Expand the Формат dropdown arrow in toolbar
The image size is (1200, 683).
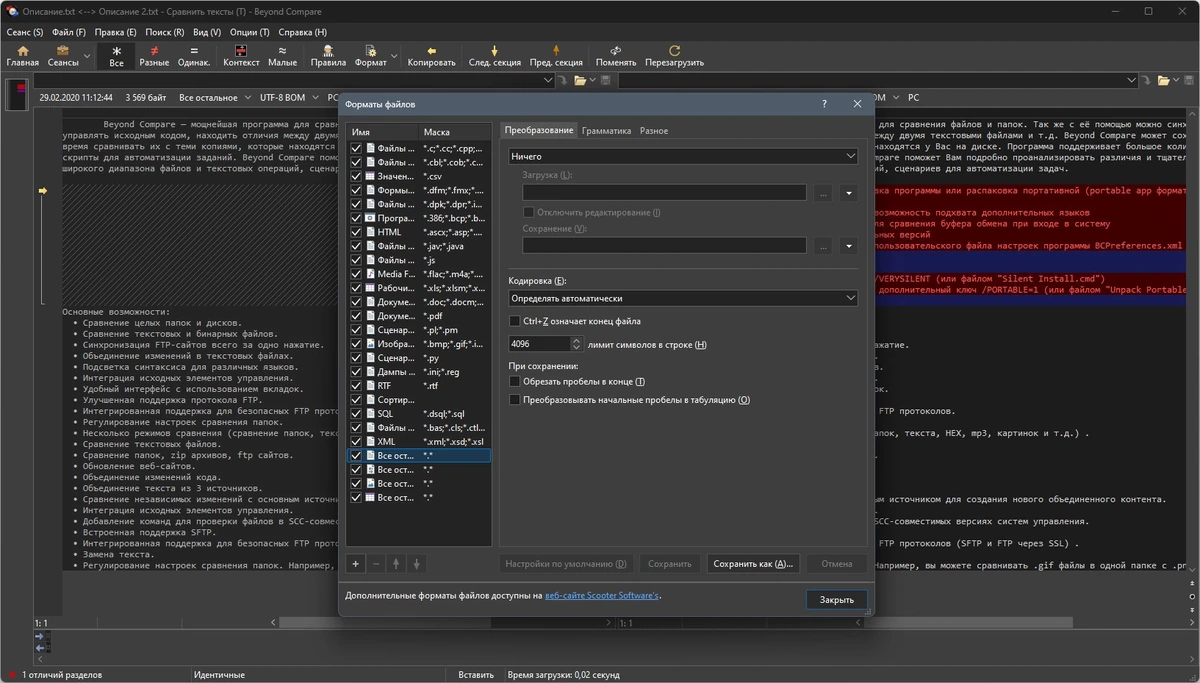[395, 56]
